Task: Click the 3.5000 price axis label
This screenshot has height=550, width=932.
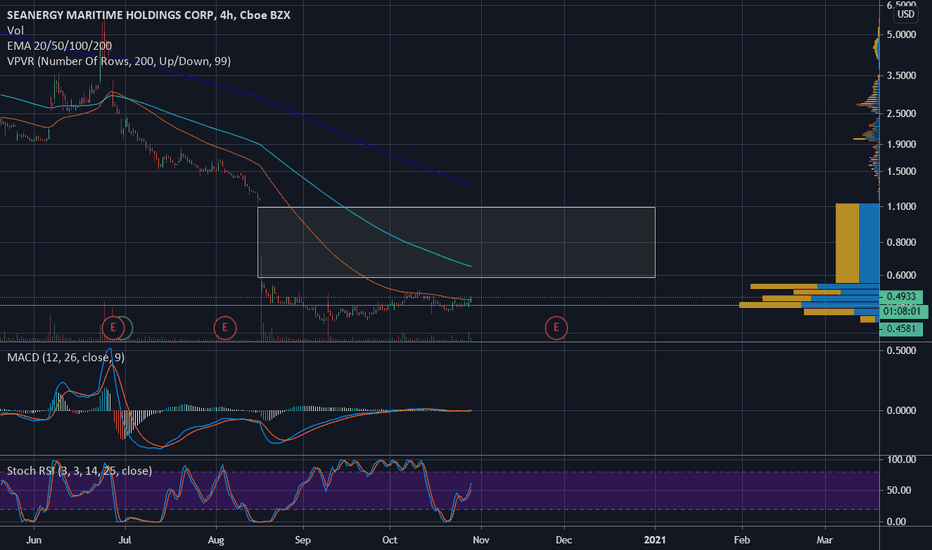Action: (x=901, y=76)
